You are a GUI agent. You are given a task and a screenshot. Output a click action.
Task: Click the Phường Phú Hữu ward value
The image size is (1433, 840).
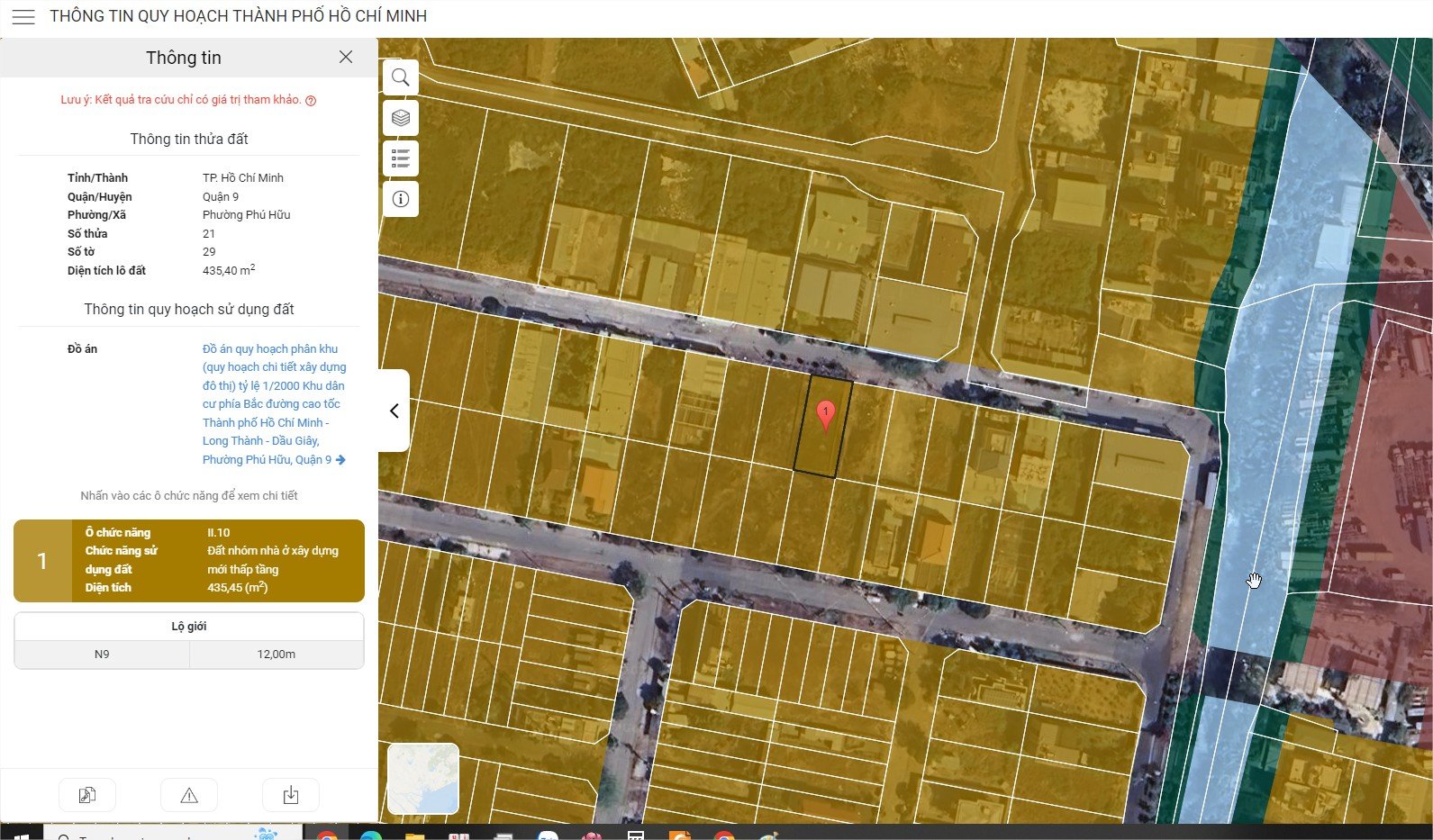tap(247, 215)
